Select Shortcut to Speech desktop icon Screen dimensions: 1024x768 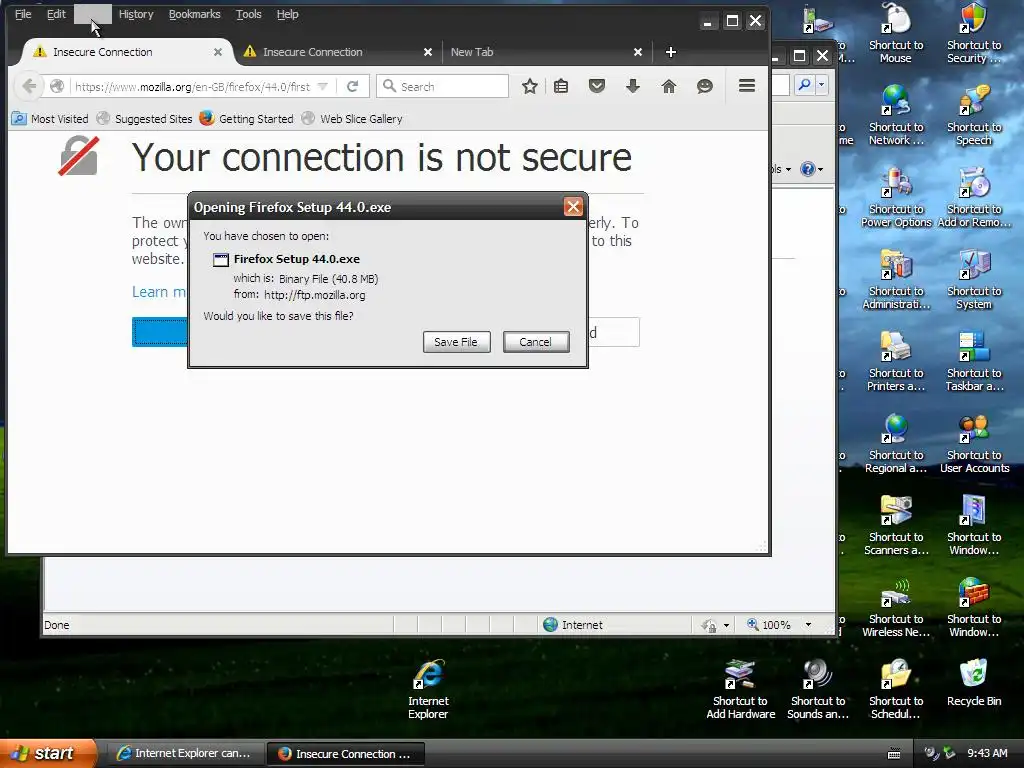pyautogui.click(x=974, y=116)
